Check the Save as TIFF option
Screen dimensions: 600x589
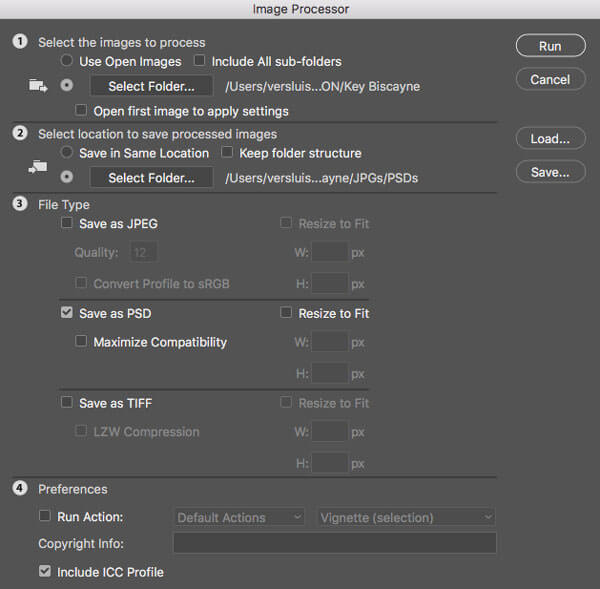(67, 403)
